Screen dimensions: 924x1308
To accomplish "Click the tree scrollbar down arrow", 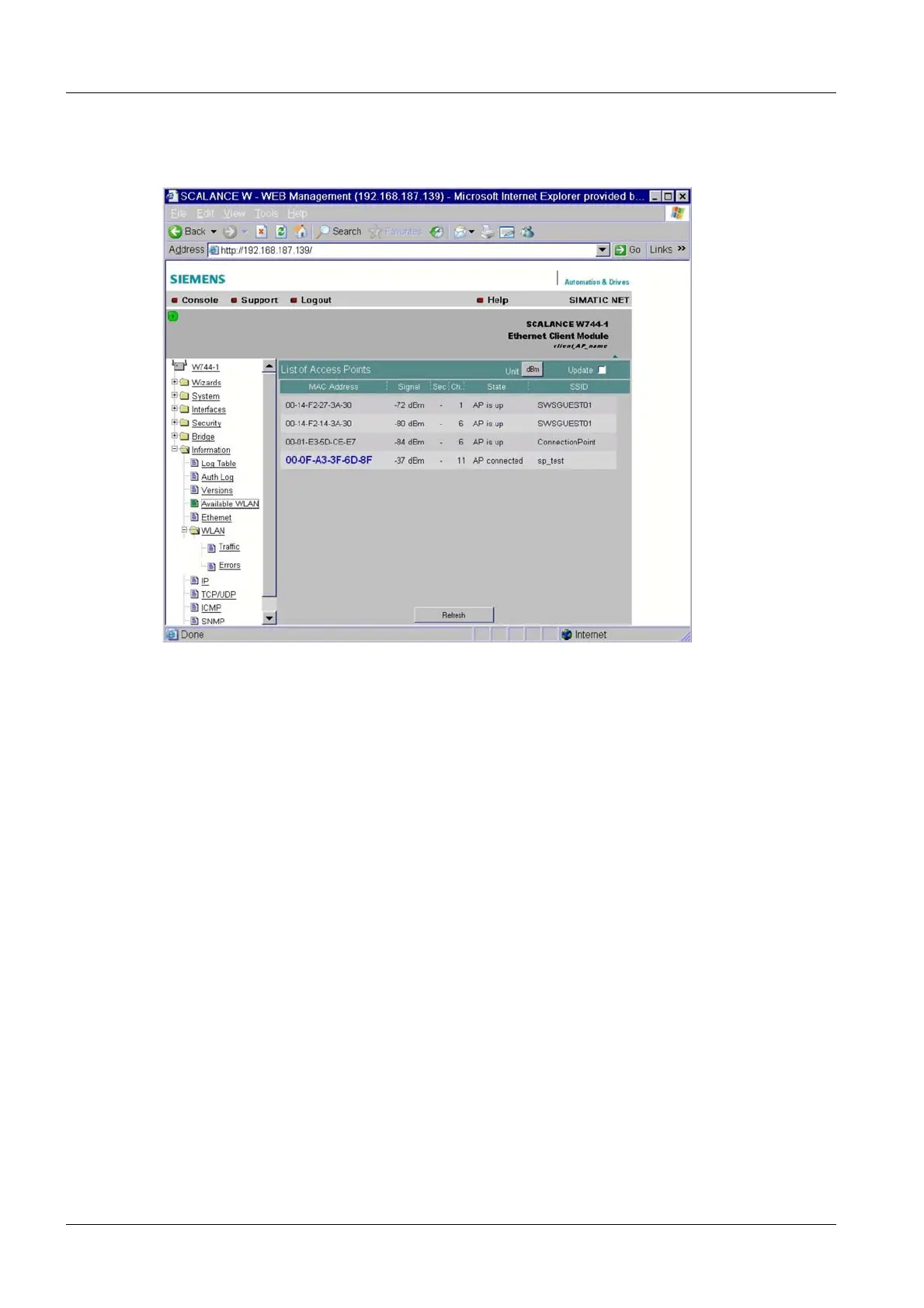I will [x=269, y=618].
